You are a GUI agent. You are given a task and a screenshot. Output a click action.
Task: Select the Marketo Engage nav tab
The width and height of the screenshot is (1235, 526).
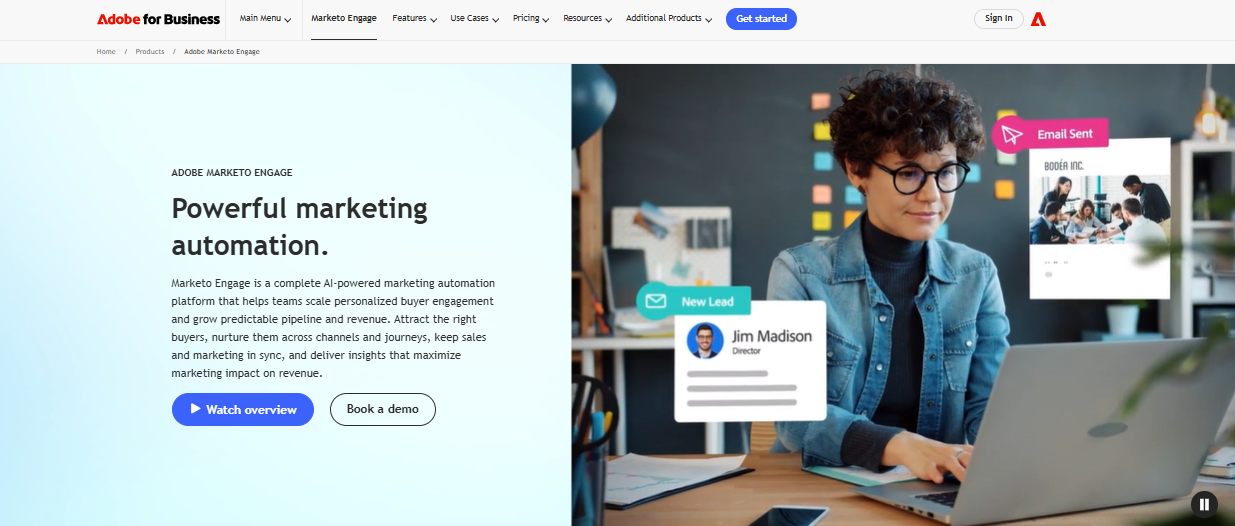[x=344, y=19]
